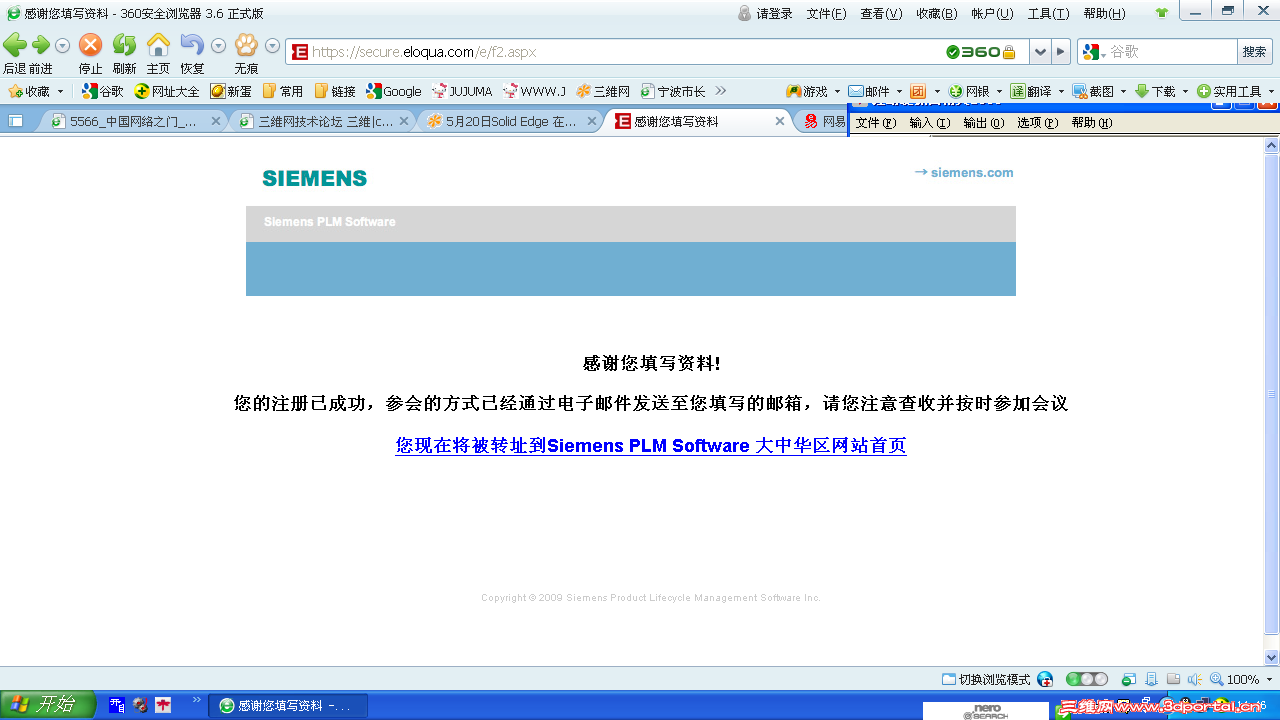Open the green shirt skin icon

click(1161, 13)
